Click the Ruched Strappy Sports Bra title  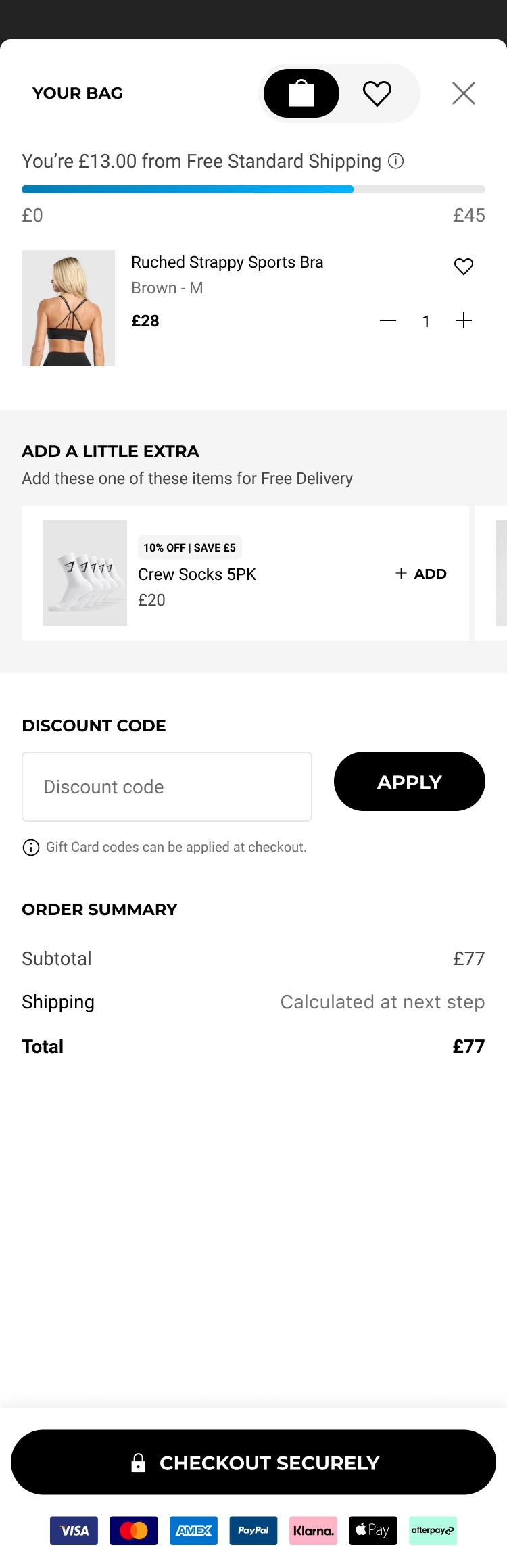coord(227,262)
